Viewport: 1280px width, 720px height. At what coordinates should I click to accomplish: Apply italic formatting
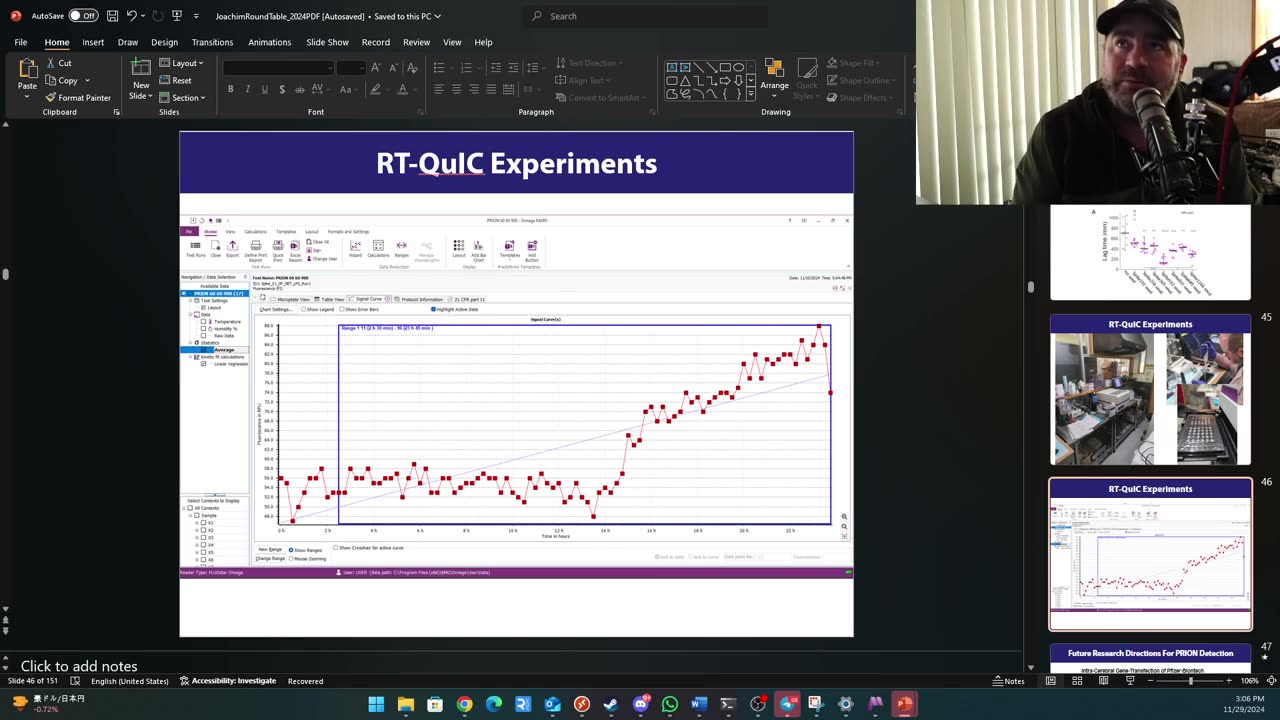click(x=247, y=89)
